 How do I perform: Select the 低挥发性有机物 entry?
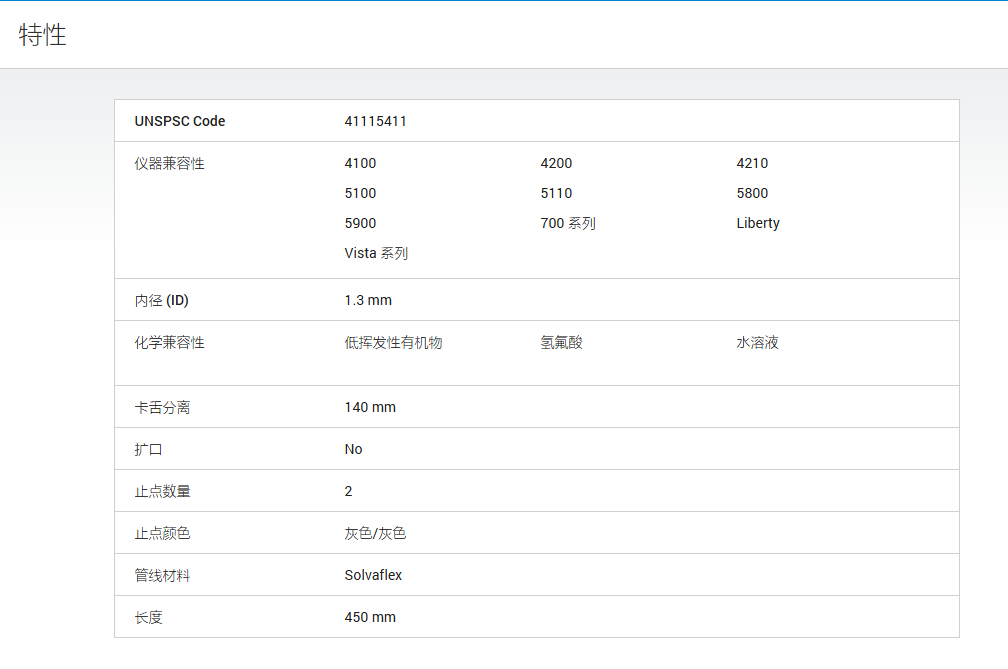tap(393, 343)
